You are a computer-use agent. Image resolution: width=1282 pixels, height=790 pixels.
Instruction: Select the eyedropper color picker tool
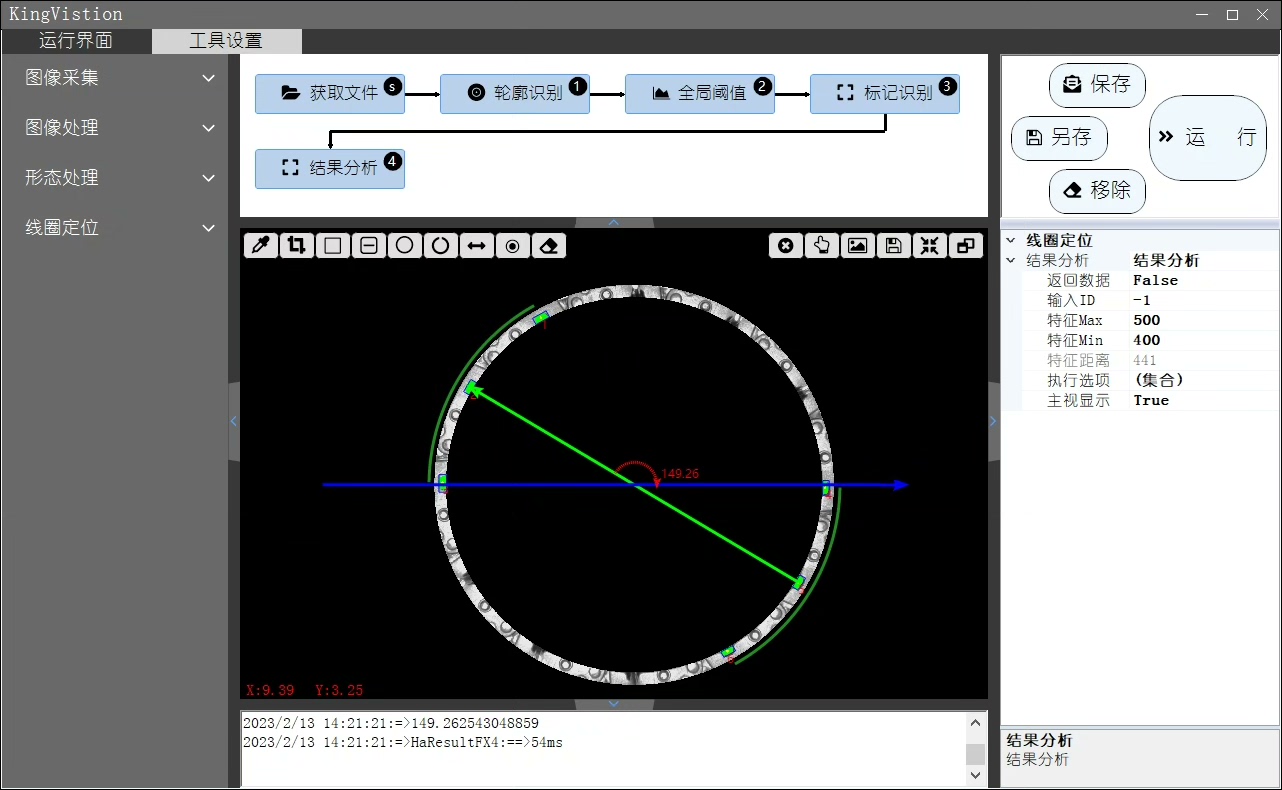point(261,245)
